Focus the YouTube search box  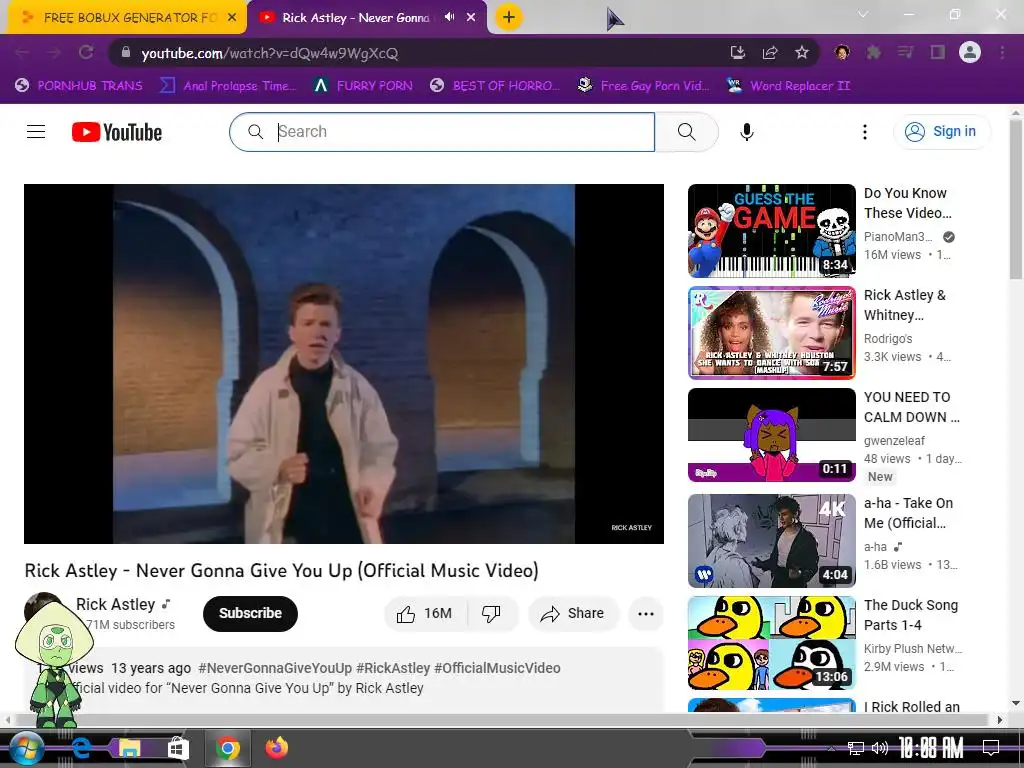point(442,132)
